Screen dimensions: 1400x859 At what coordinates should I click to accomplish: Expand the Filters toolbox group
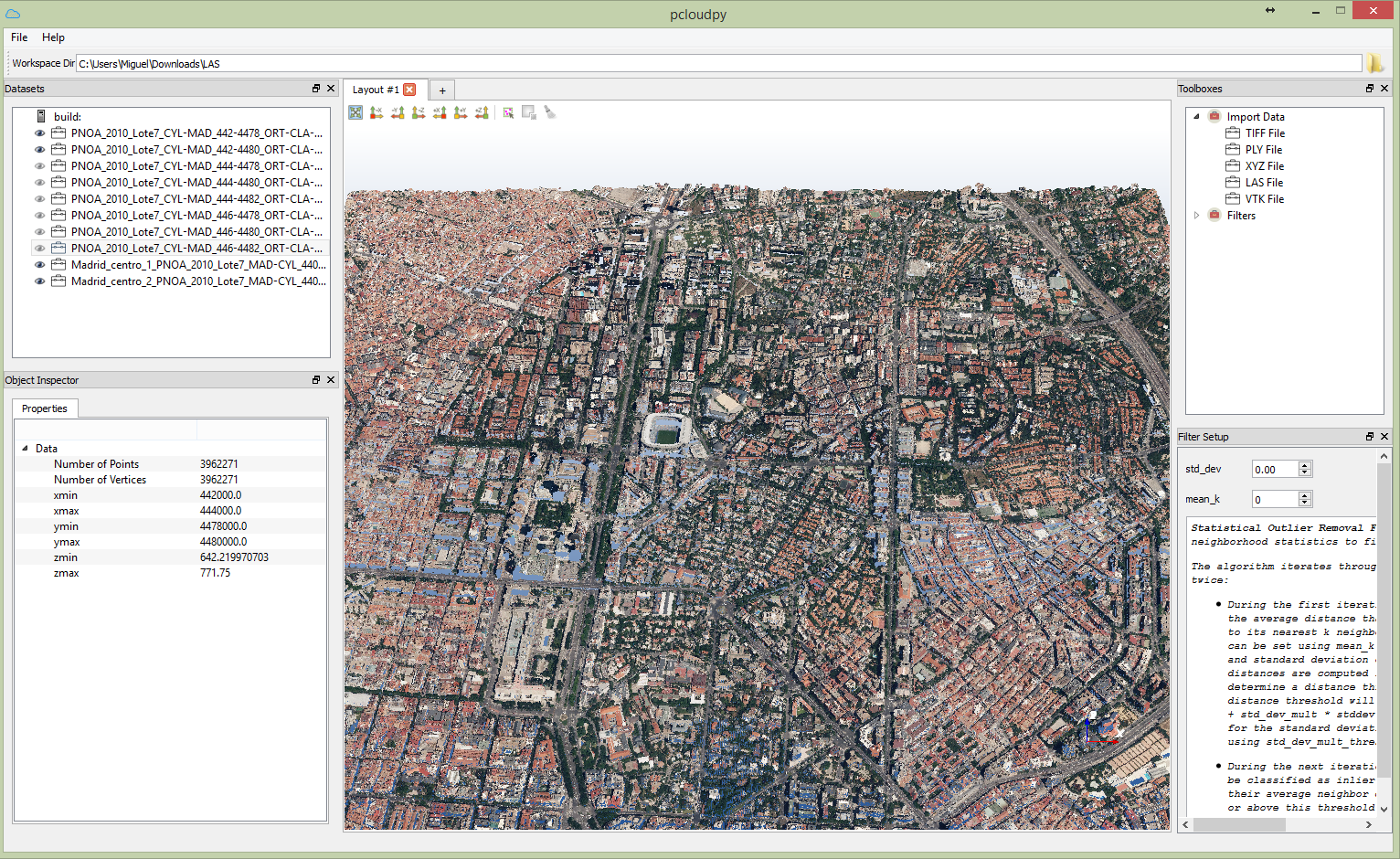1196,216
